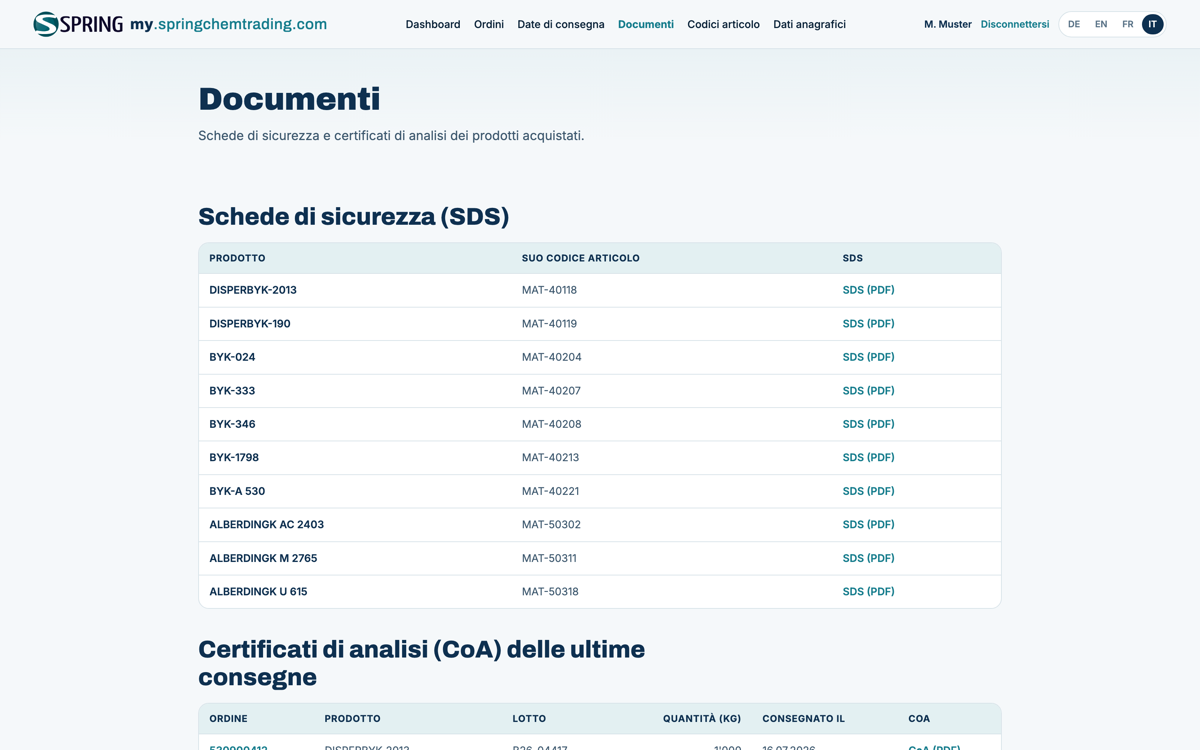
Task: Open Codici articolo page
Action: coord(723,24)
